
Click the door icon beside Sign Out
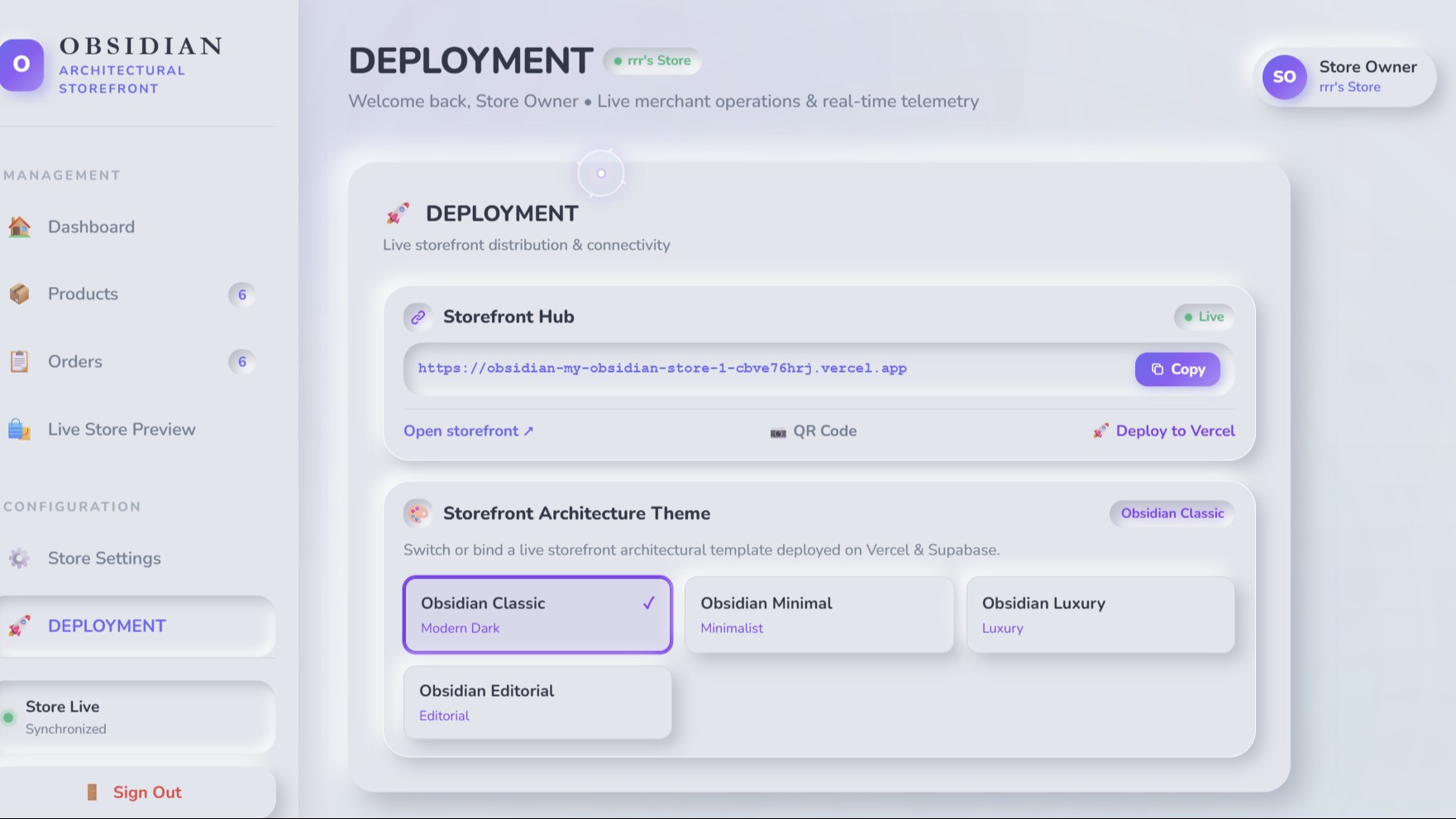93,792
